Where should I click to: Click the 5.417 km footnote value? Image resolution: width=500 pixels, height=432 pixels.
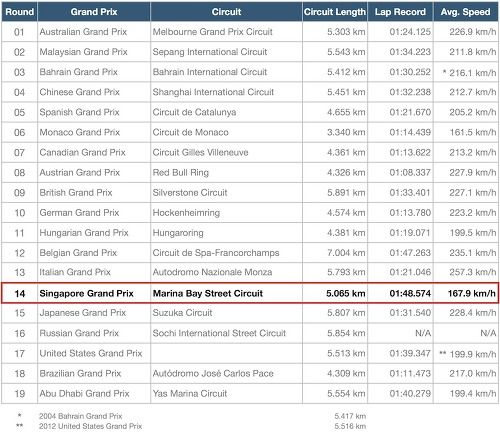350,416
